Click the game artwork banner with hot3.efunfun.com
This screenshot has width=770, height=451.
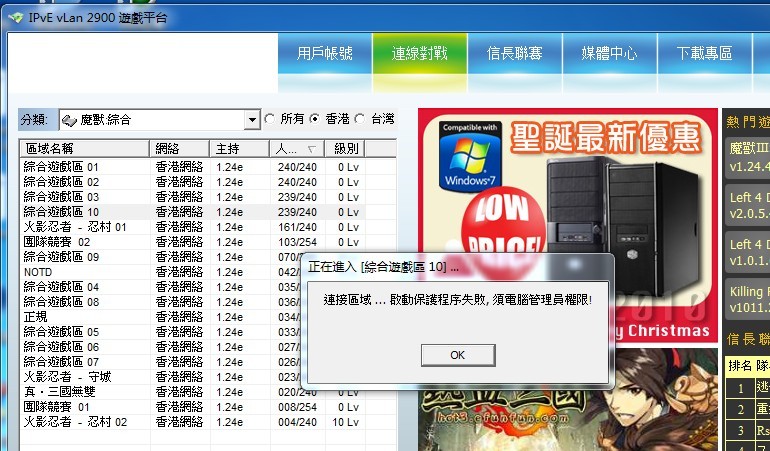click(x=567, y=399)
